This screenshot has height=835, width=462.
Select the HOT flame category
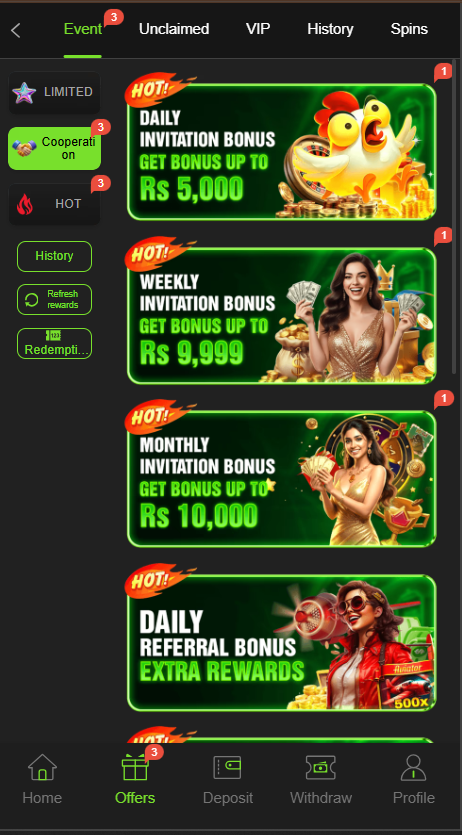coord(54,204)
